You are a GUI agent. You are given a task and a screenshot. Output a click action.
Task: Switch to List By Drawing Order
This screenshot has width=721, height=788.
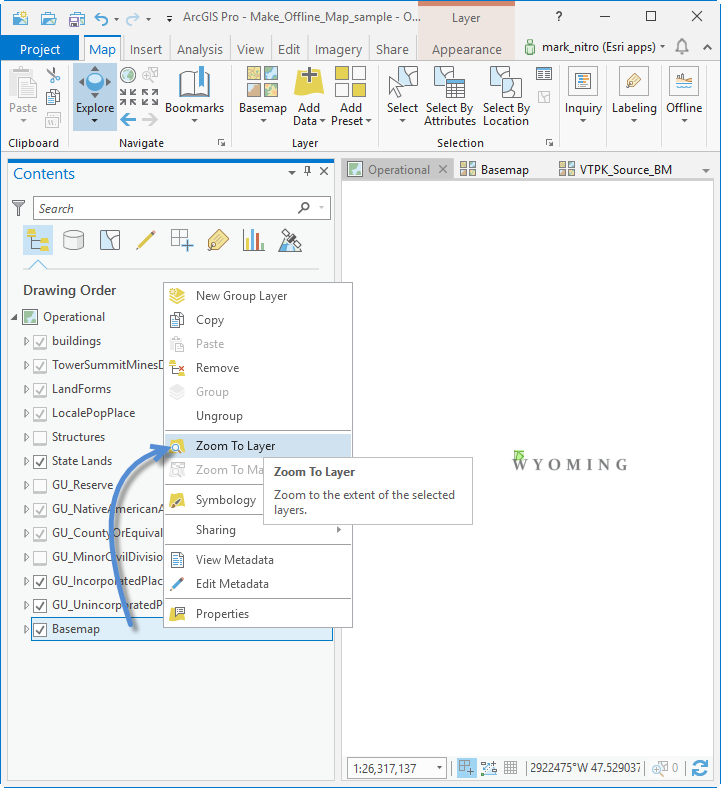coord(38,240)
